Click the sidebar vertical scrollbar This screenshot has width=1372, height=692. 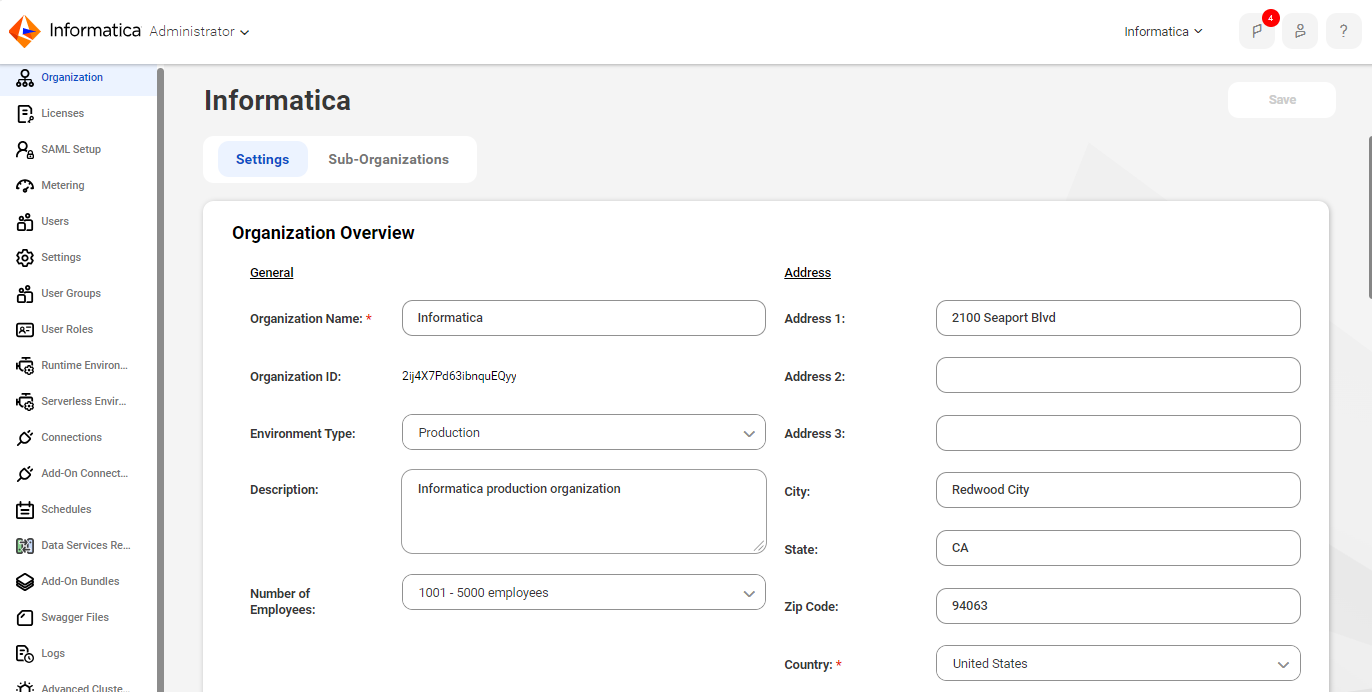click(x=160, y=380)
